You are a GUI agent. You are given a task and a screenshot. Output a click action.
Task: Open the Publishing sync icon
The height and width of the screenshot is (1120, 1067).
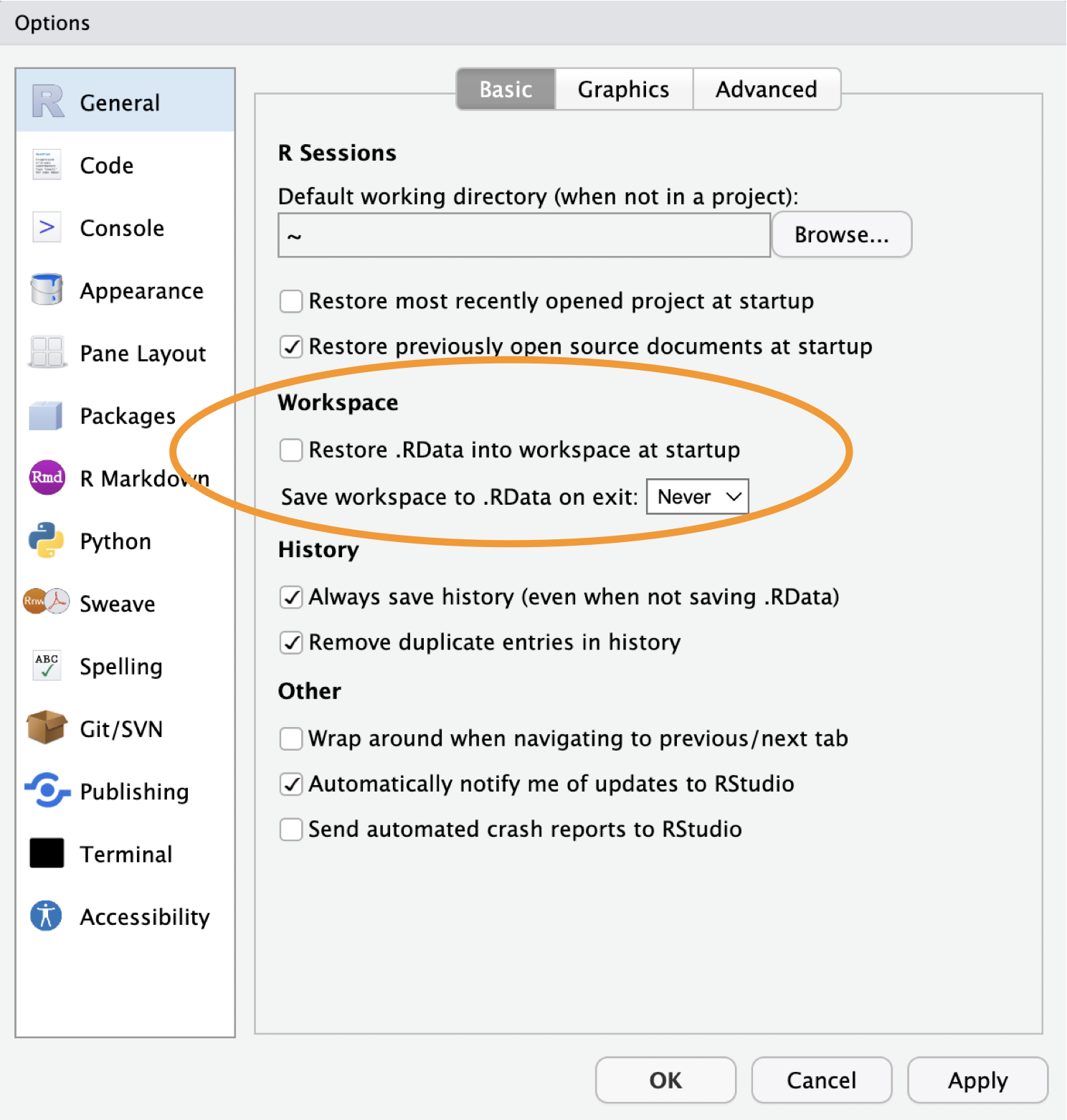47,791
